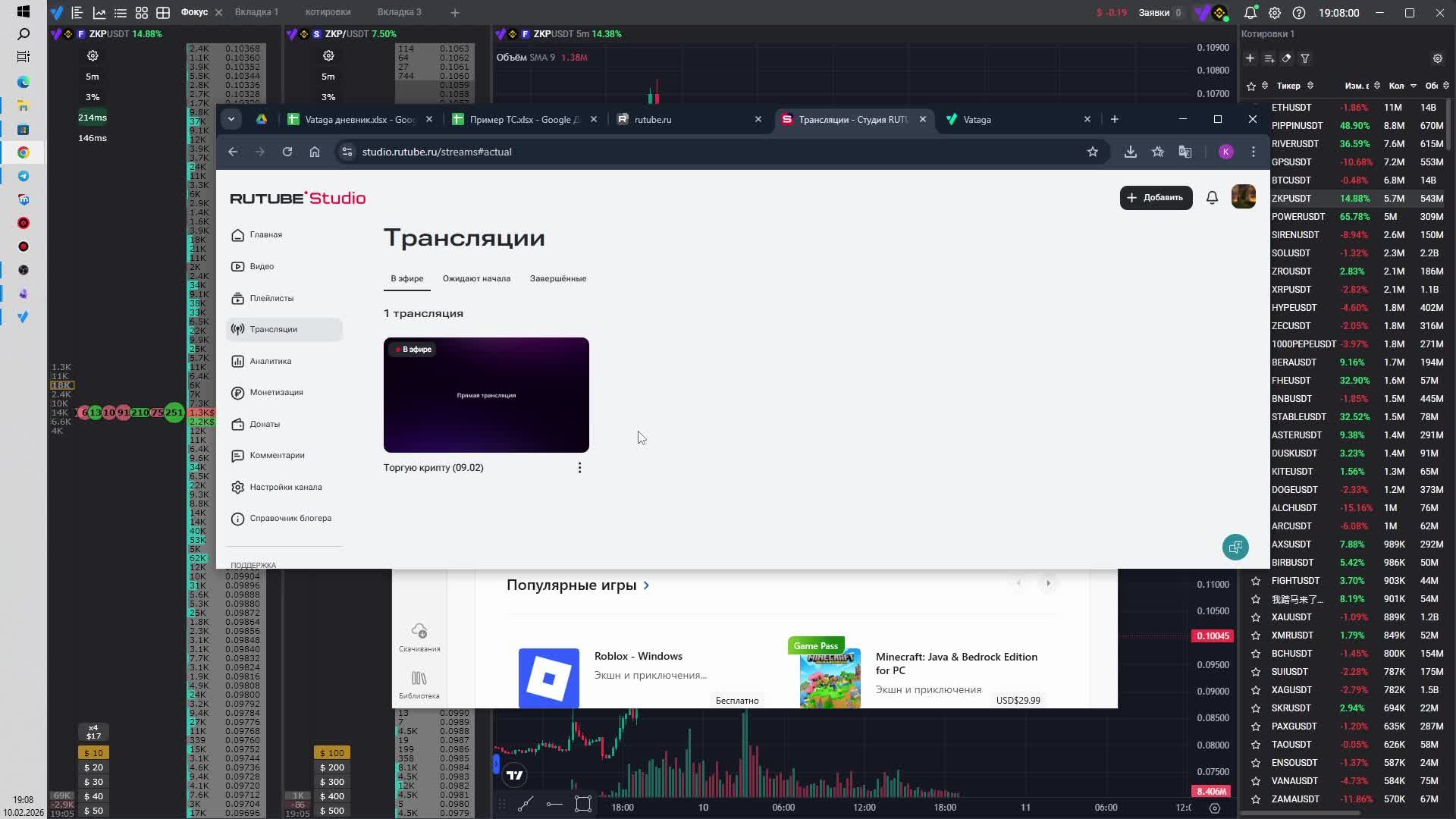The width and height of the screenshot is (1456, 819).
Task: Open the notifications bell in Rutube Studio
Action: tap(1212, 198)
